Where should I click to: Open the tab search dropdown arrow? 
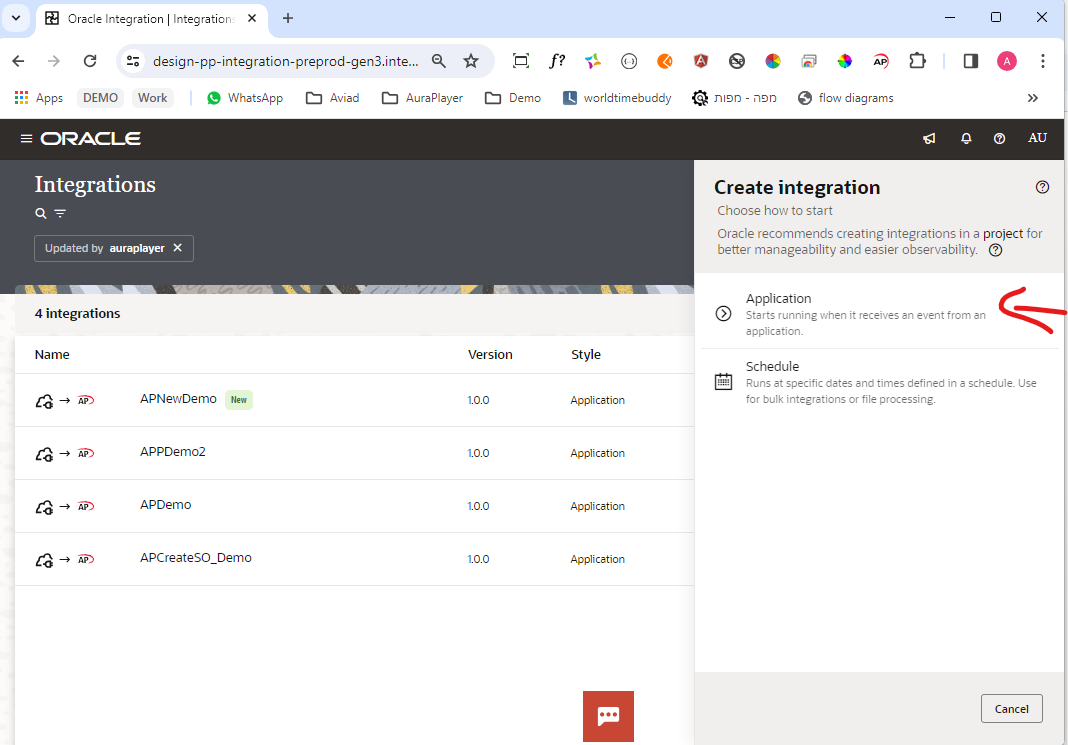16,18
